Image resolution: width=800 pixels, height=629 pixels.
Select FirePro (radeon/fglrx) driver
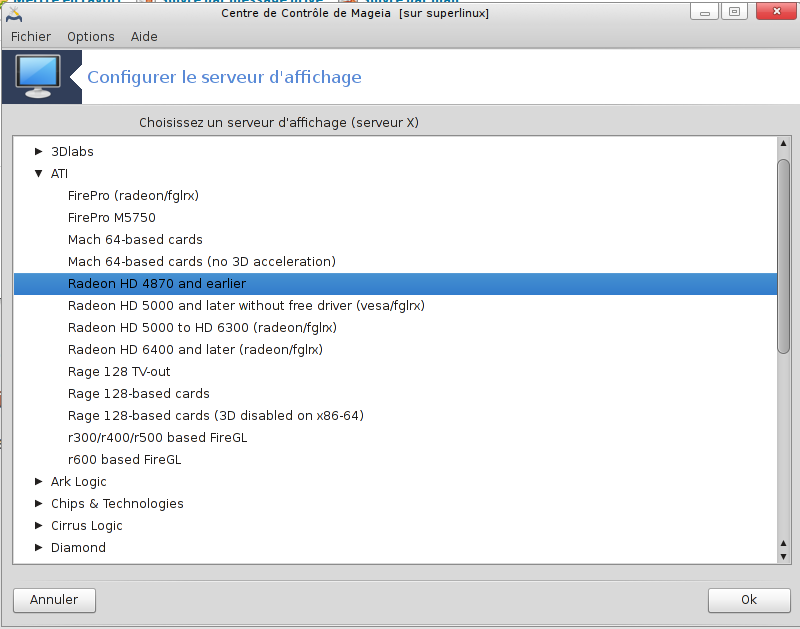pos(395,195)
